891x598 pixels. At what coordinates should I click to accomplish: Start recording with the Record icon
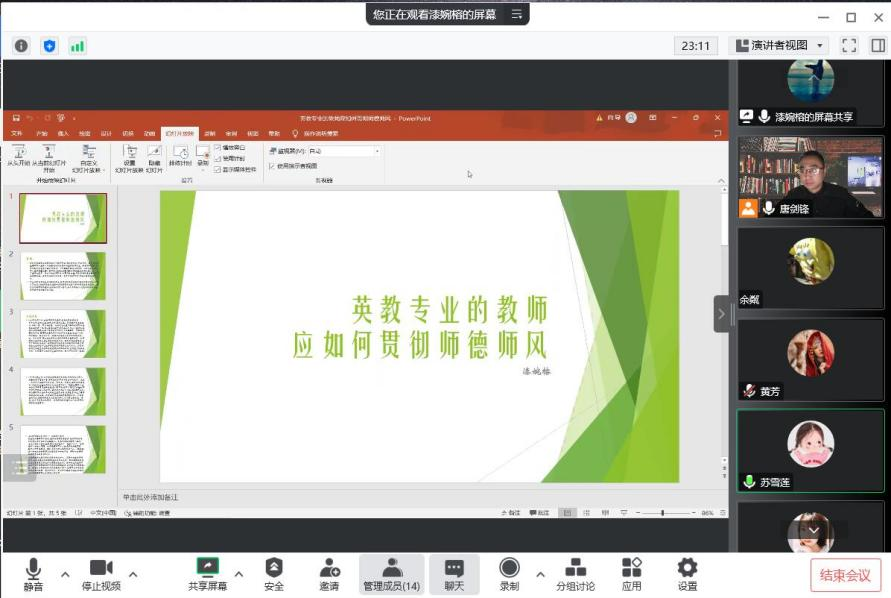pos(510,568)
